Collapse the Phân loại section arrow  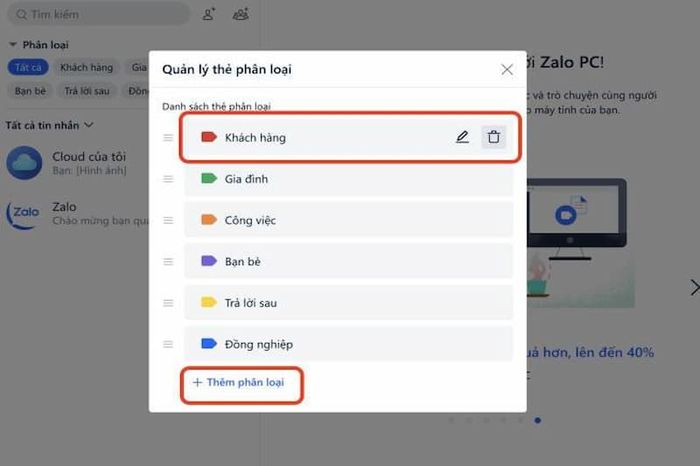click(x=13, y=44)
